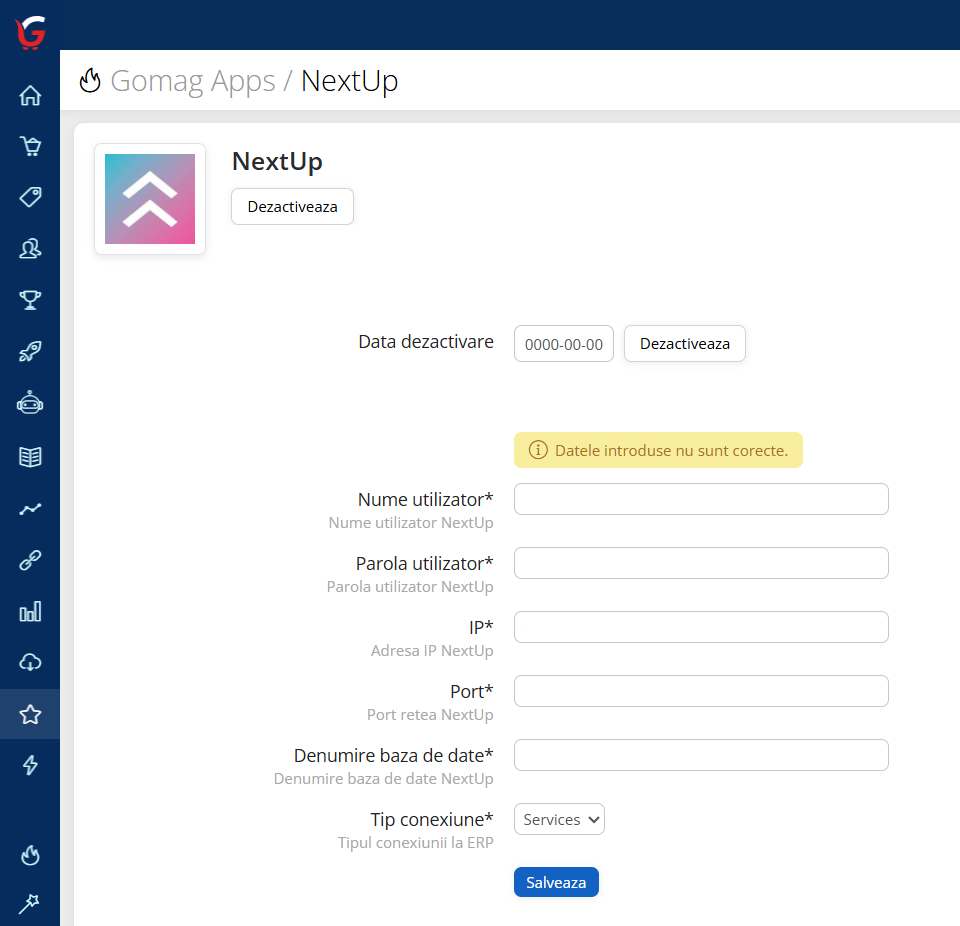Image resolution: width=960 pixels, height=926 pixels.
Task: Click Dezactiveaza next to Data dezactivare
Action: point(684,343)
